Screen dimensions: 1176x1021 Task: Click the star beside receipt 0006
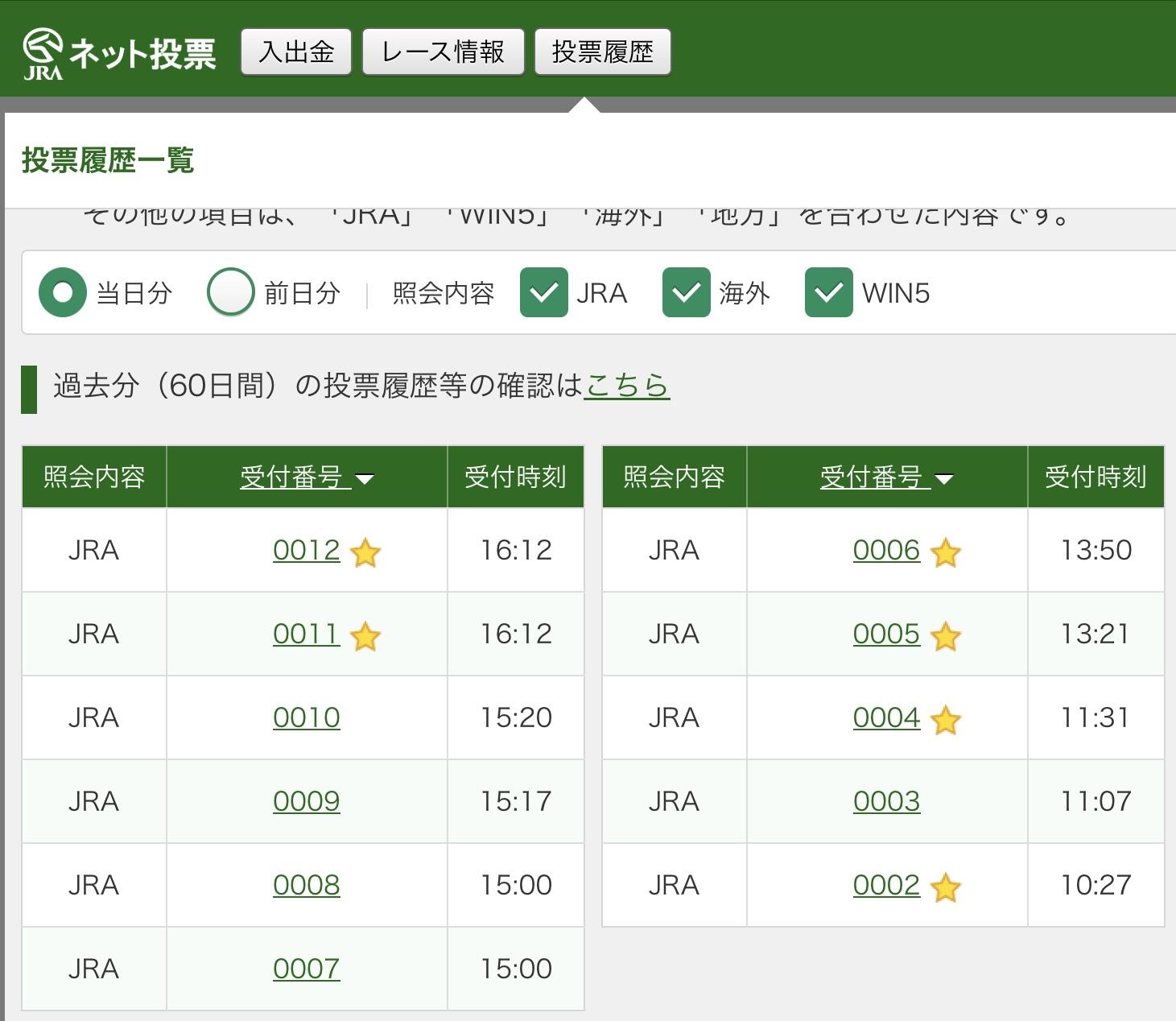[945, 553]
